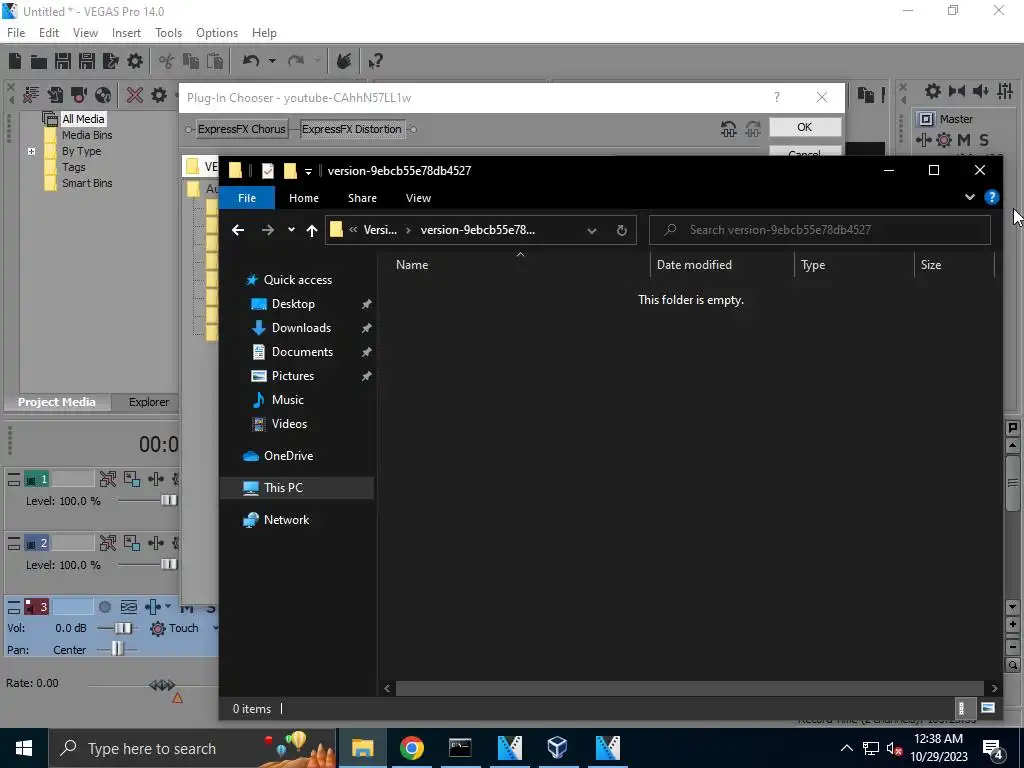Minimize track 2 using its header lines
The image size is (1024, 768).
(14, 543)
